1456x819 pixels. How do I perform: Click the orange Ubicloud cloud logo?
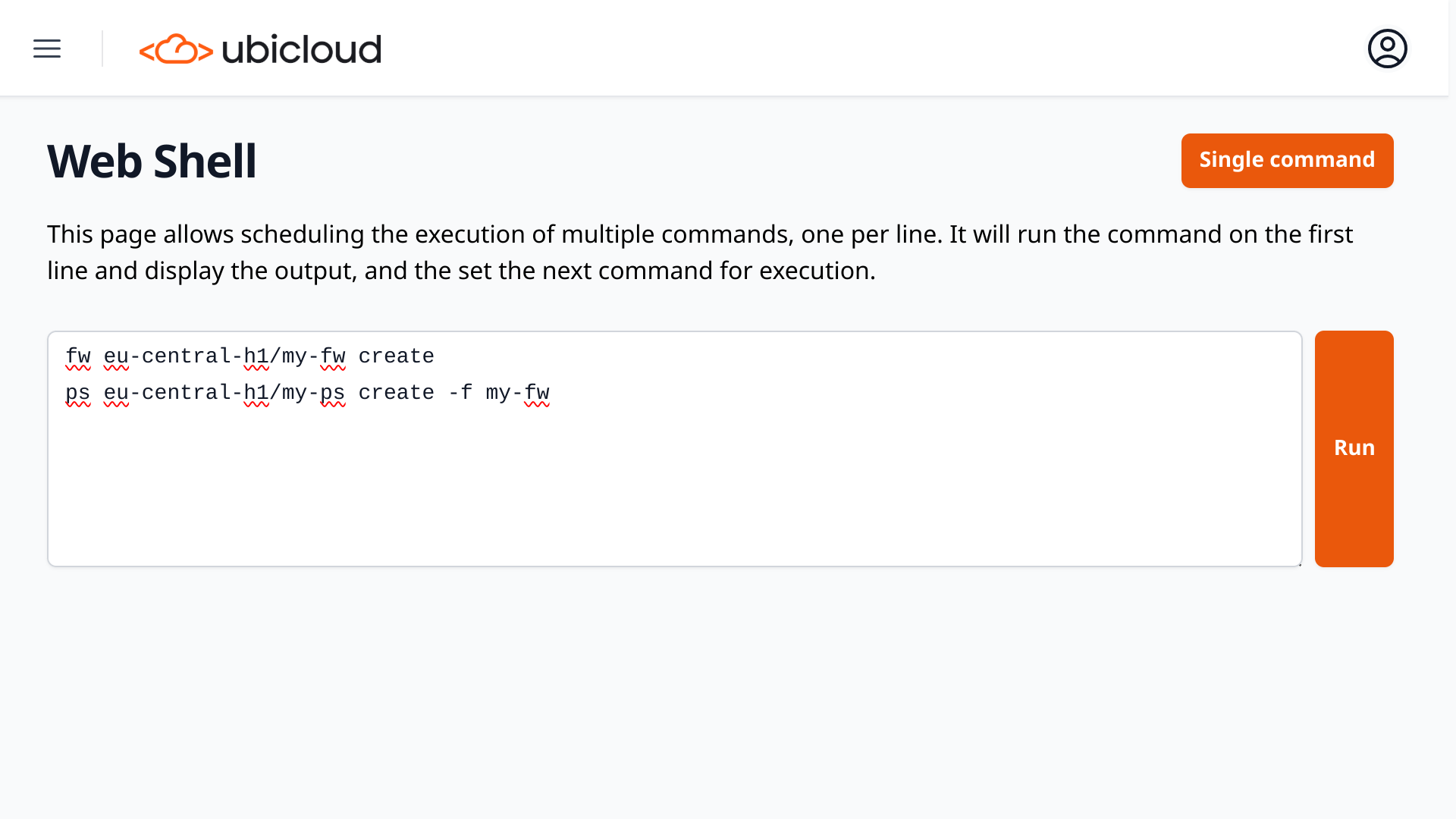[x=176, y=49]
